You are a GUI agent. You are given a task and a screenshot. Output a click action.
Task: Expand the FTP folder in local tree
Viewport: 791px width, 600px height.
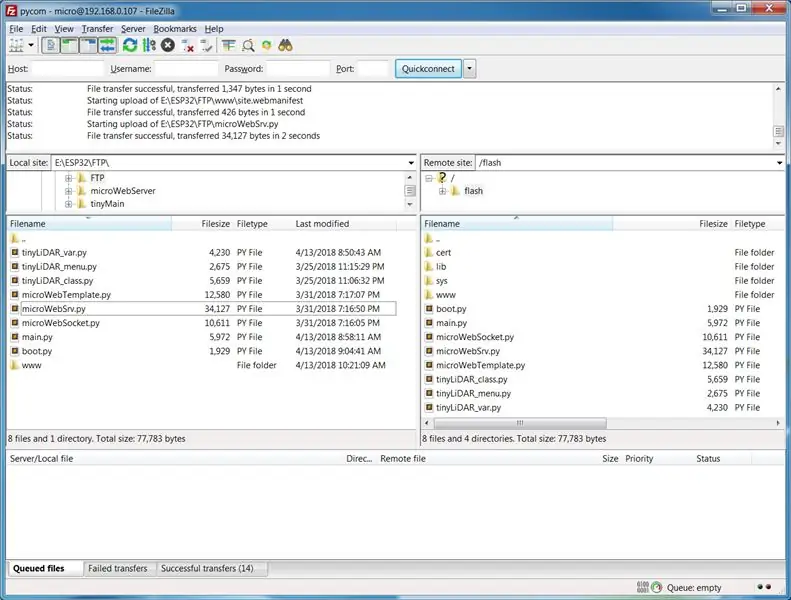(69, 178)
